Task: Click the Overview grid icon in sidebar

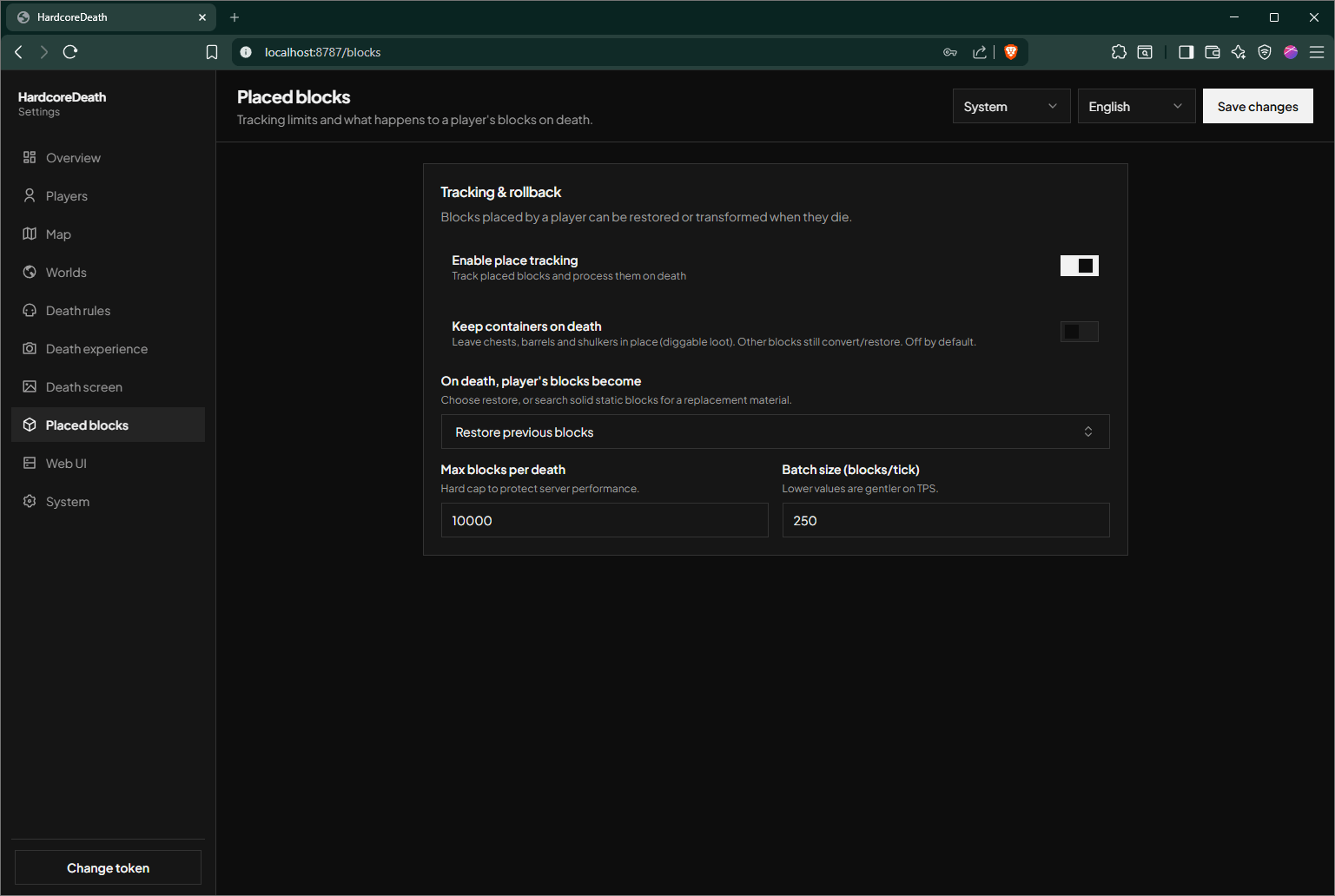Action: pyautogui.click(x=30, y=157)
